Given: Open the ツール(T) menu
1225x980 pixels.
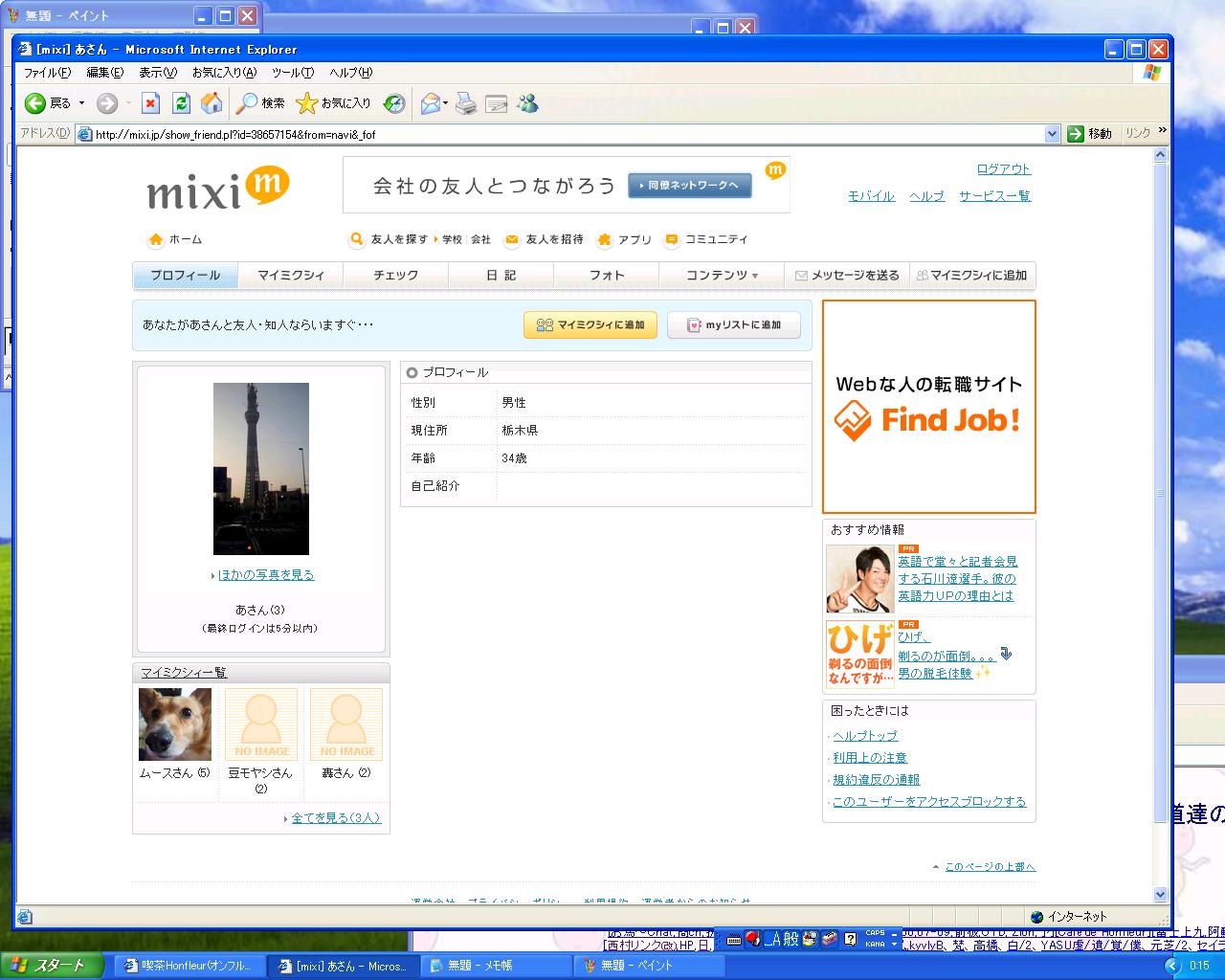Looking at the screenshot, I should [x=292, y=73].
